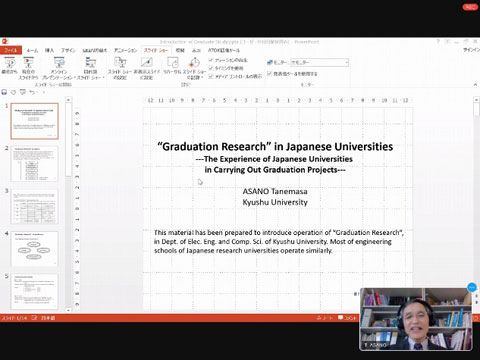
Task: Start slide show from the beginning
Action: 9,66
